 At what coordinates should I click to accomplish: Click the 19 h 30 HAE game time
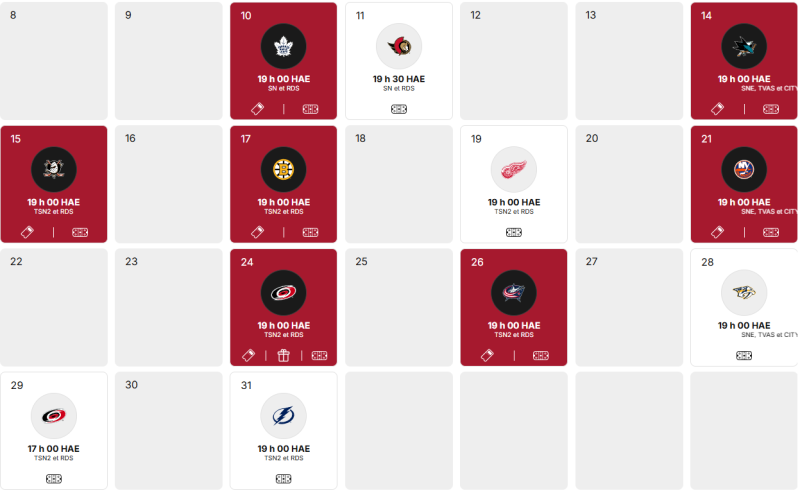point(399,79)
